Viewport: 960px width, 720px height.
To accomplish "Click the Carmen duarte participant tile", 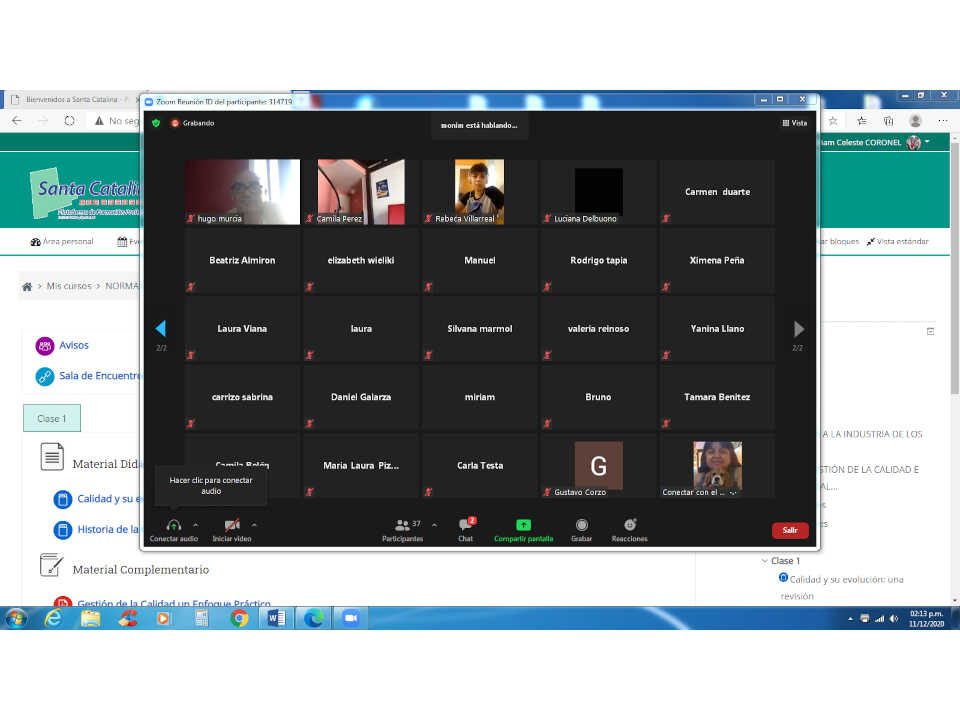I will coord(718,192).
